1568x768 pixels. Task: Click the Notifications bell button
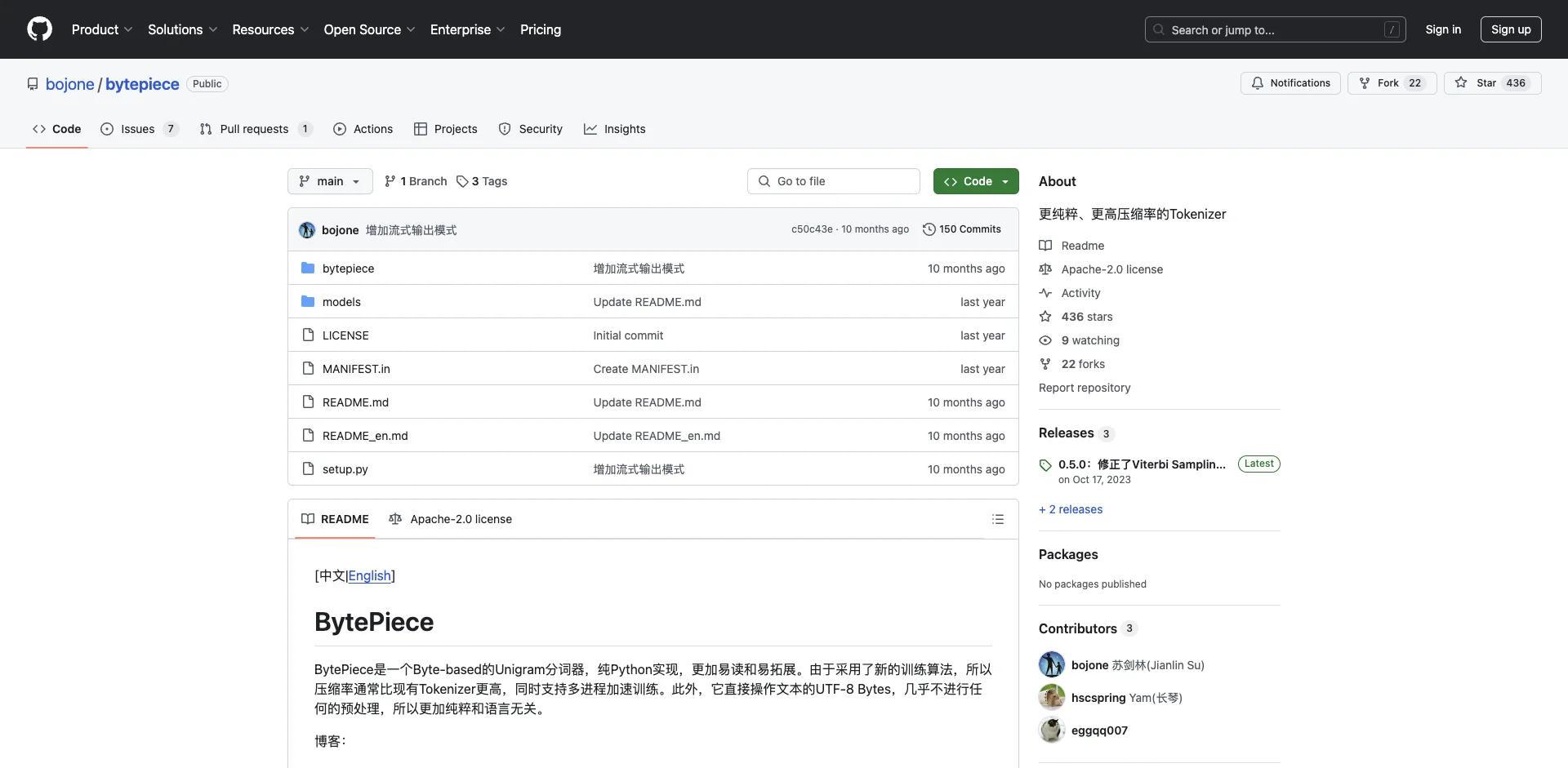click(x=1290, y=83)
